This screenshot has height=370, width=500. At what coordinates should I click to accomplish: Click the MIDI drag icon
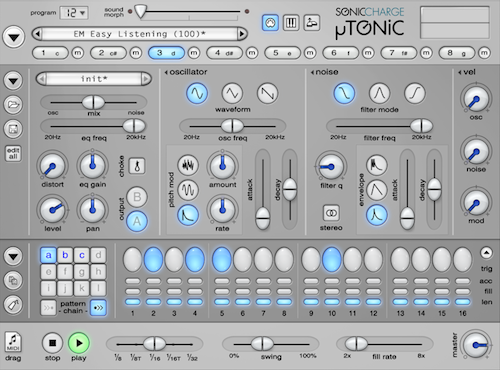point(13,342)
